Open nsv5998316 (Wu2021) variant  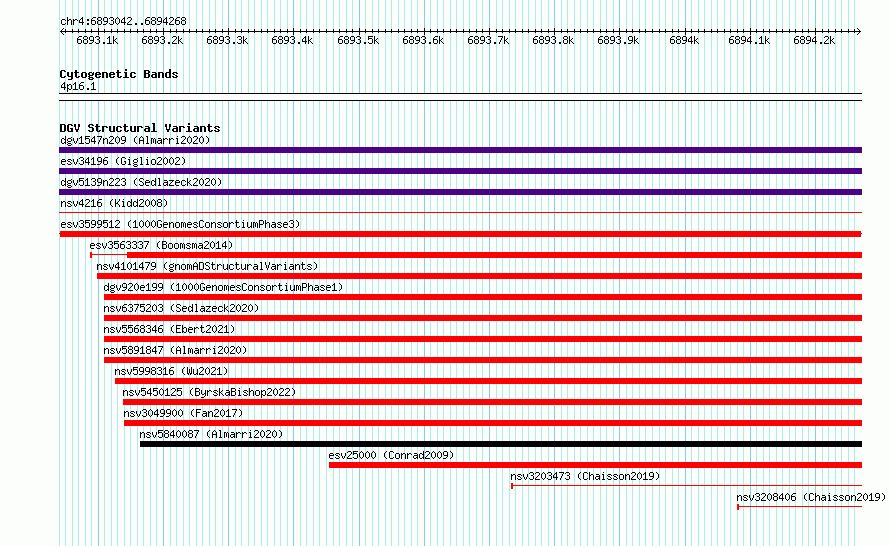[171, 371]
